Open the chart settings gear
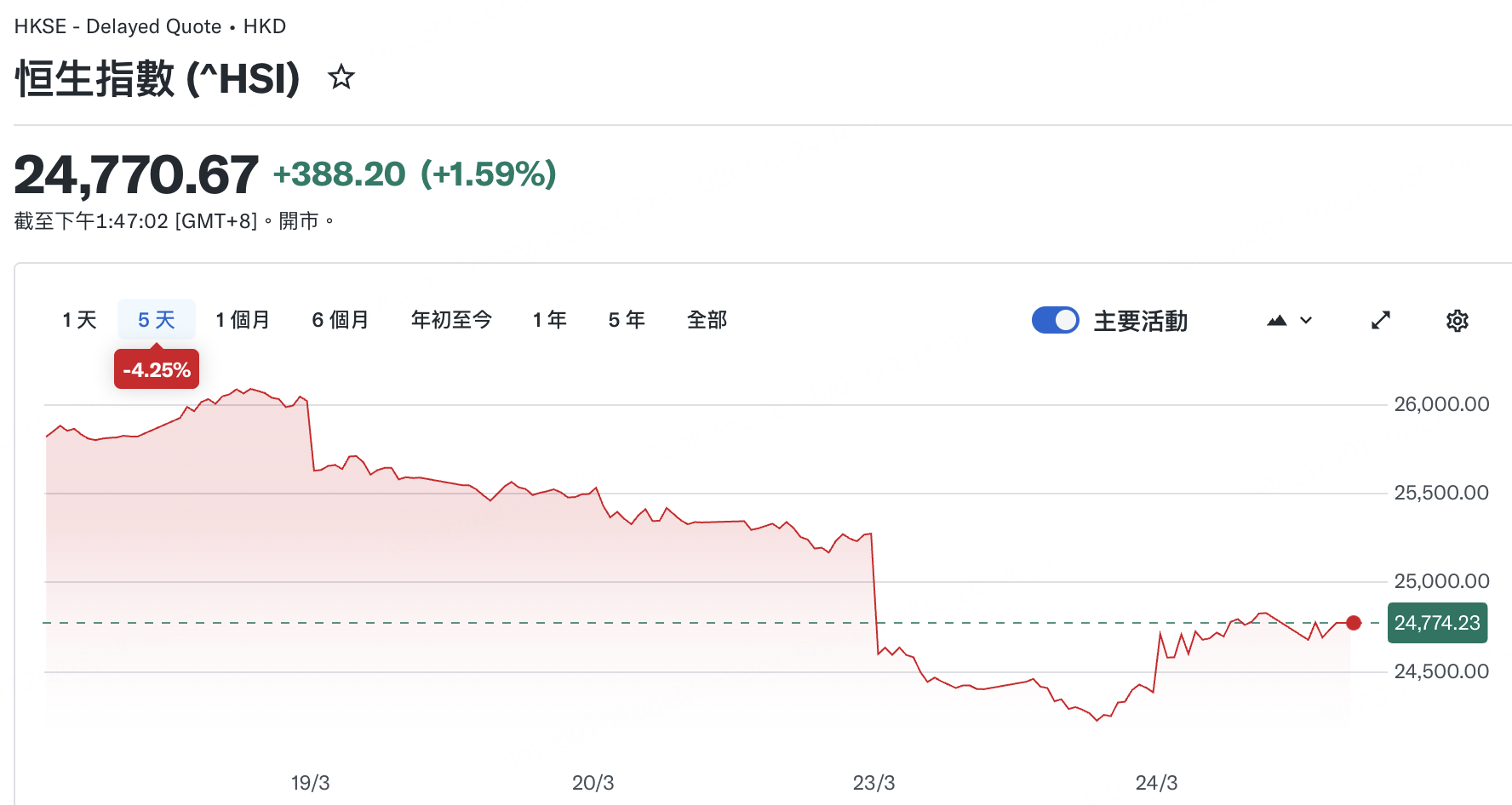Image resolution: width=1512 pixels, height=805 pixels. click(1457, 321)
